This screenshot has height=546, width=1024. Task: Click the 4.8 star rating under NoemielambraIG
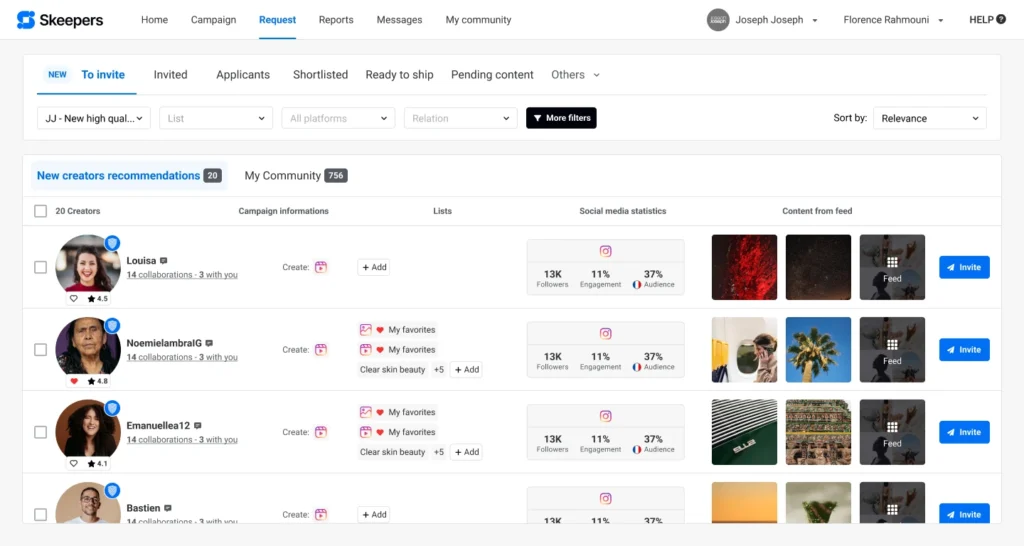97,381
